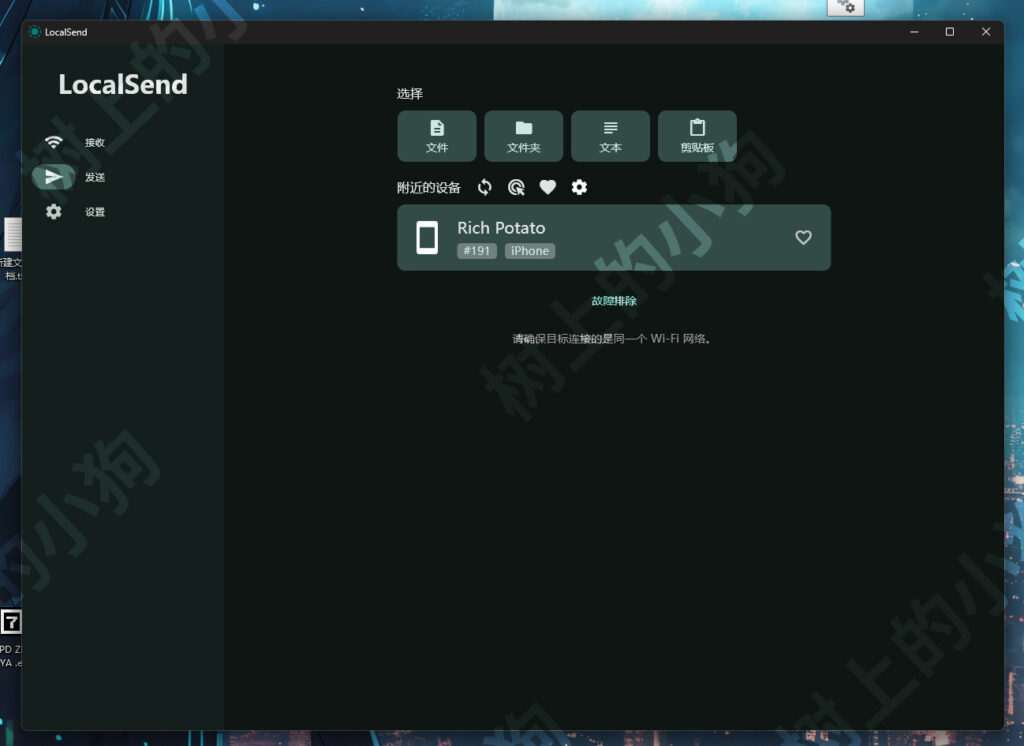Refresh the nearby devices list
The image size is (1024, 746).
coord(485,187)
